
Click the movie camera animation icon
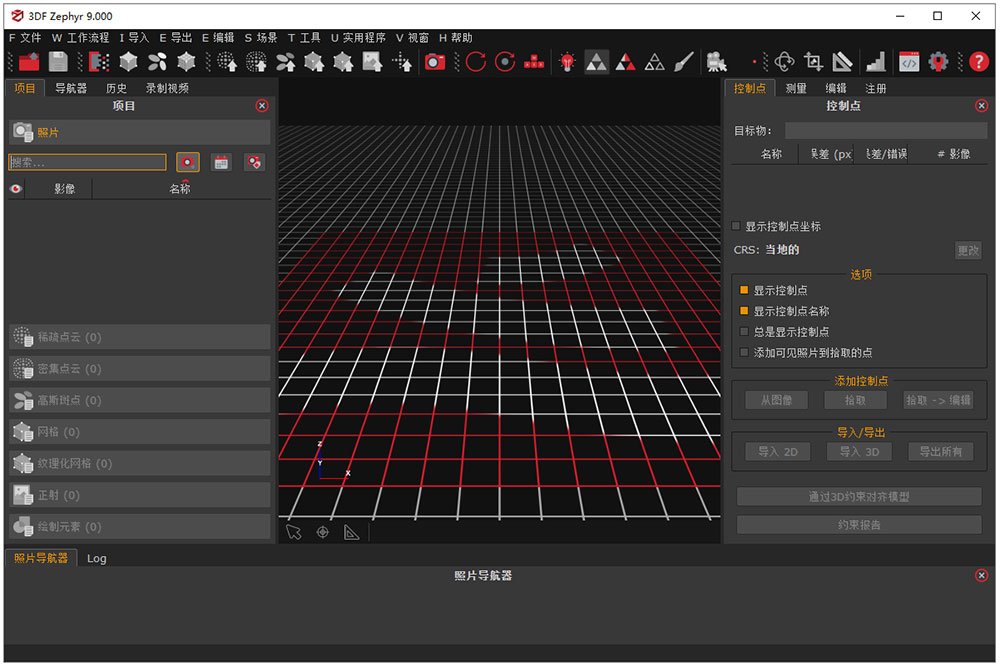click(717, 62)
